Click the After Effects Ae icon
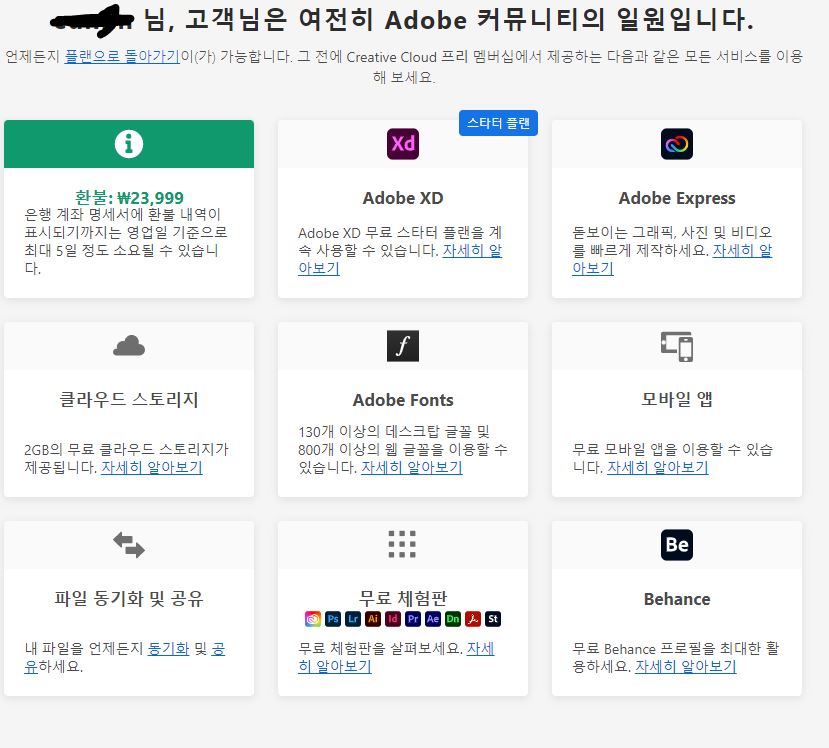The image size is (829, 748). (433, 619)
